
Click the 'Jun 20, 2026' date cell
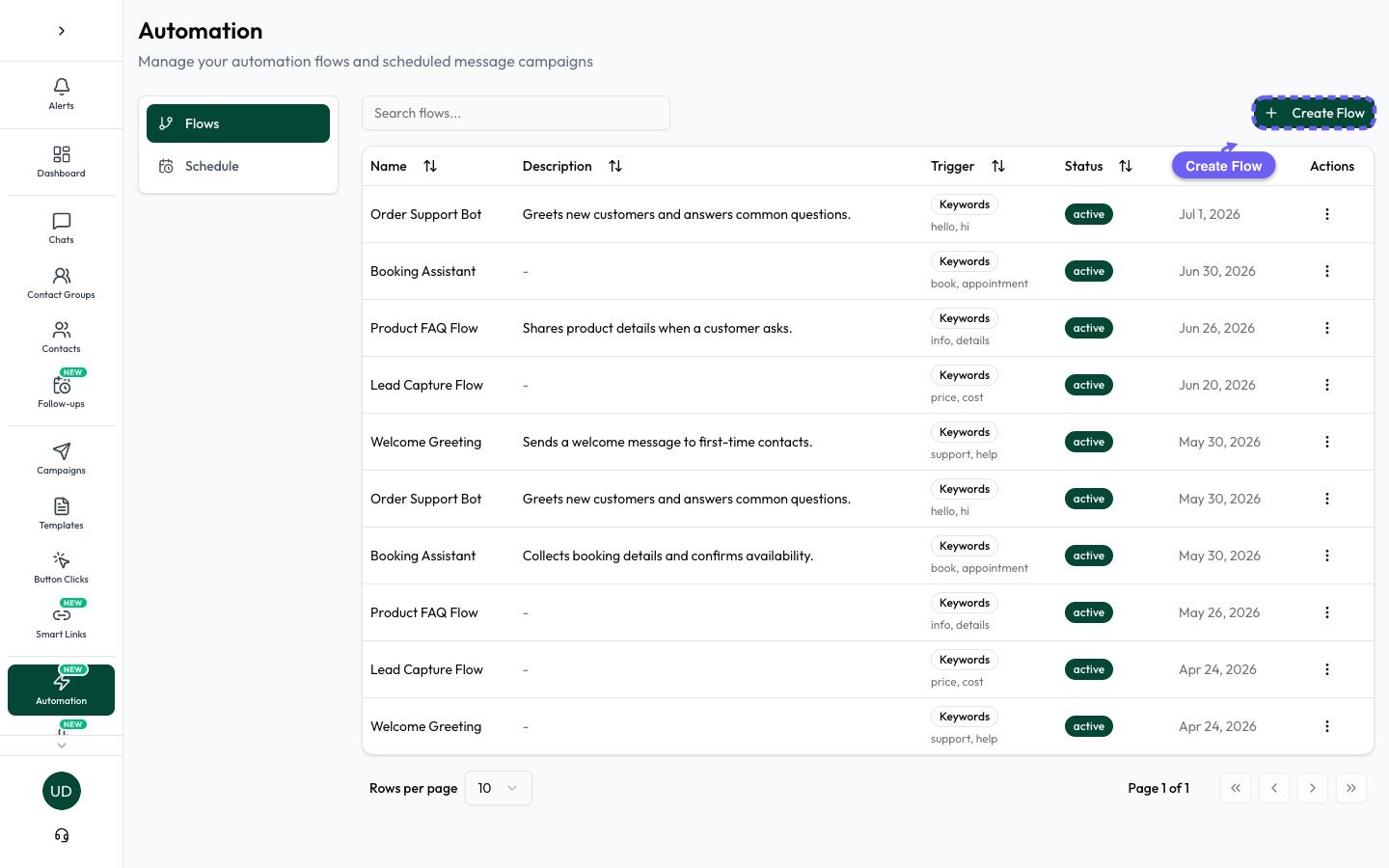point(1217,385)
